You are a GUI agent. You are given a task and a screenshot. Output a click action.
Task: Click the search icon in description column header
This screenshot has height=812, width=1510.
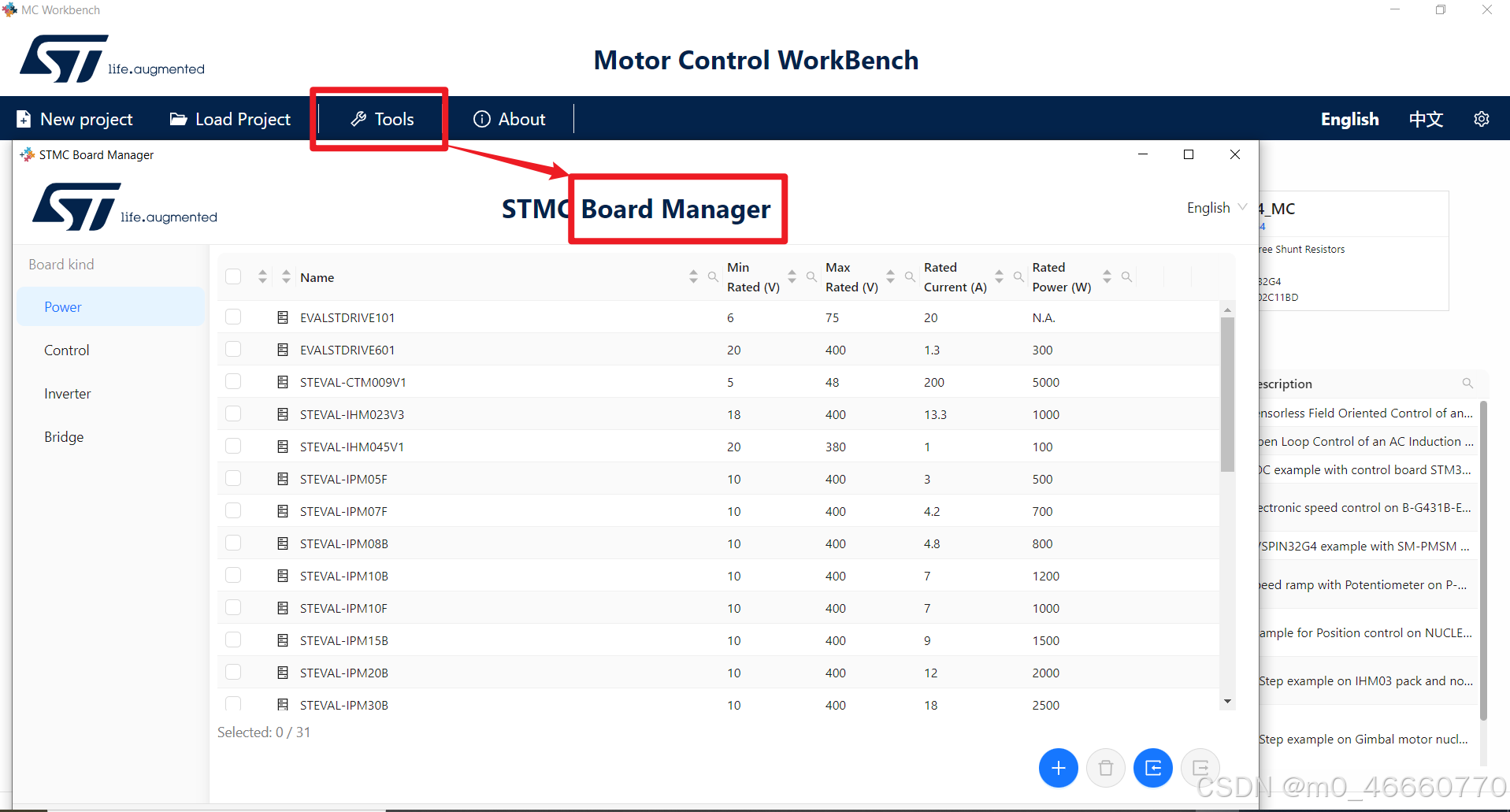(x=1467, y=384)
